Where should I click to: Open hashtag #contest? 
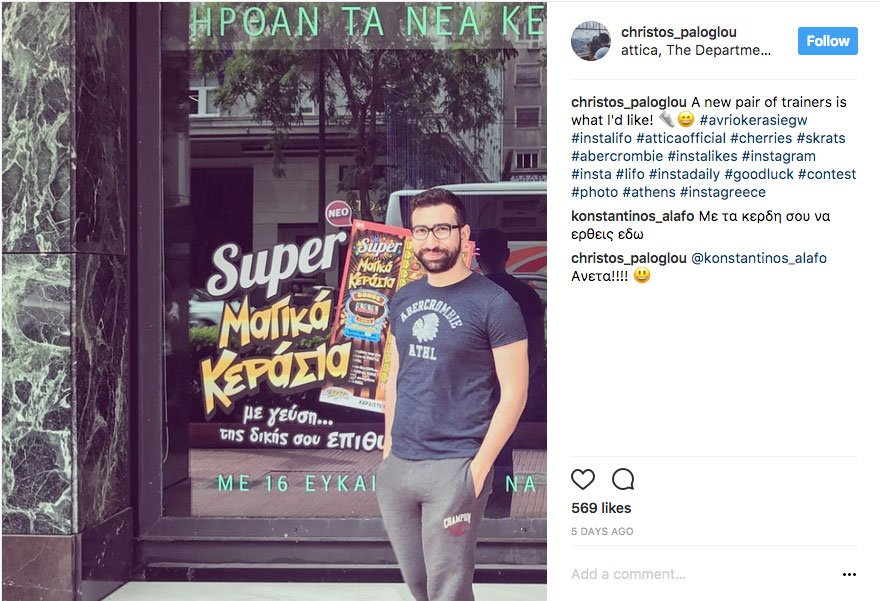[827, 174]
